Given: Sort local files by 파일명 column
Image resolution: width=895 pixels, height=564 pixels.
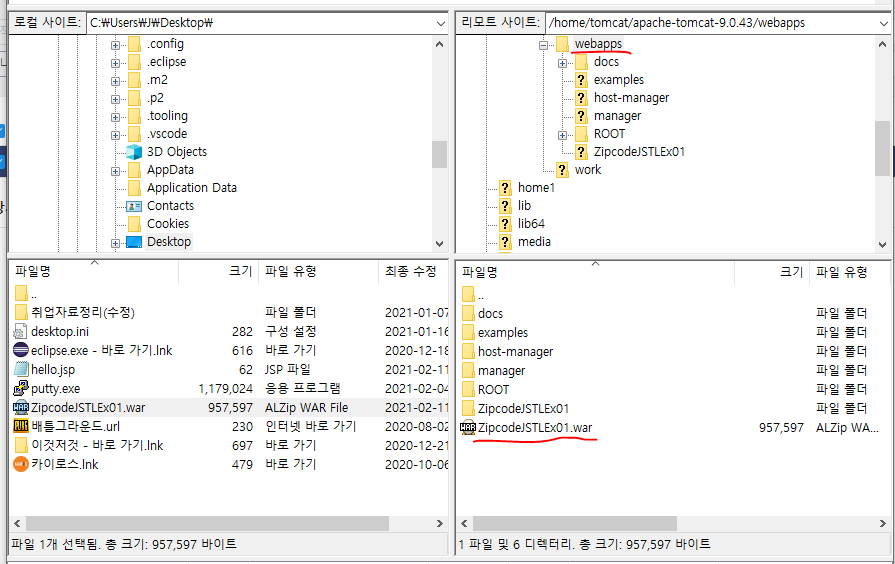Looking at the screenshot, I should click(x=95, y=272).
